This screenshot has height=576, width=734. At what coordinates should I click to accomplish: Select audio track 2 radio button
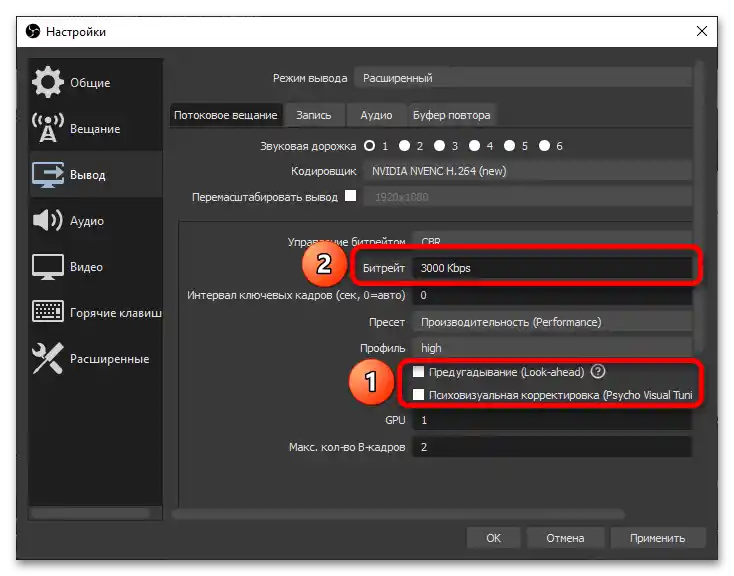pos(404,146)
